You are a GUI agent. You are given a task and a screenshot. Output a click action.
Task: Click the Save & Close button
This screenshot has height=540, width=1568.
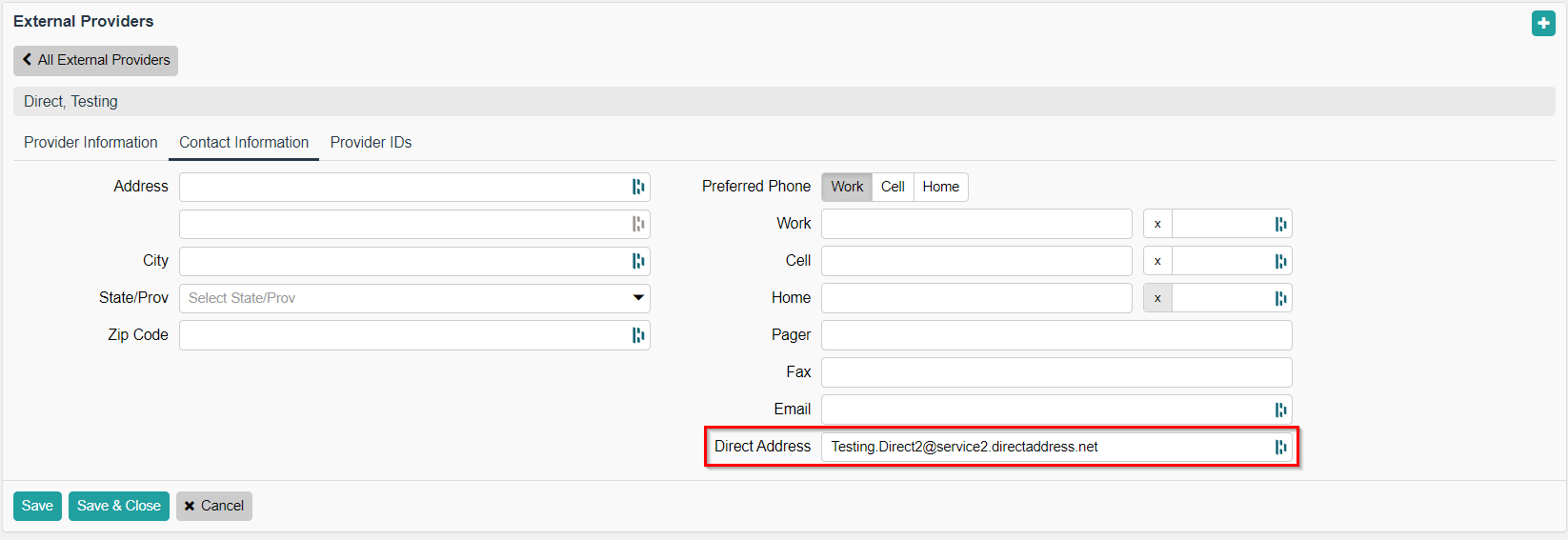pyautogui.click(x=118, y=506)
